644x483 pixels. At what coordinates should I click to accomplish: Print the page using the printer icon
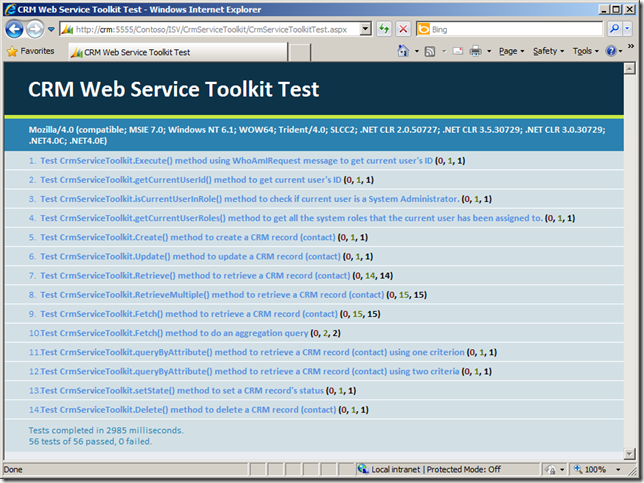(475, 51)
